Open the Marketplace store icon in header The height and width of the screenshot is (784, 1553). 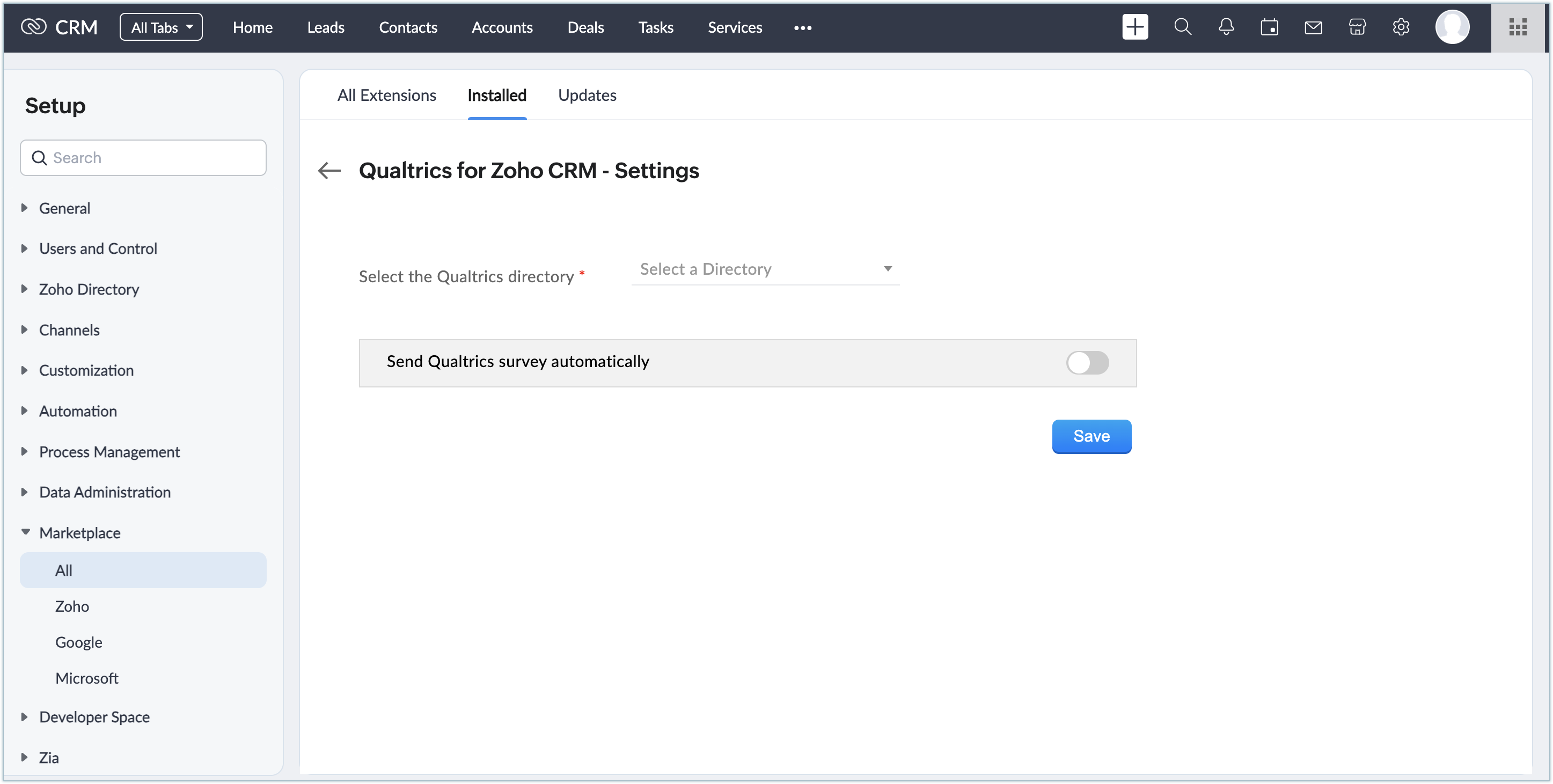tap(1357, 27)
